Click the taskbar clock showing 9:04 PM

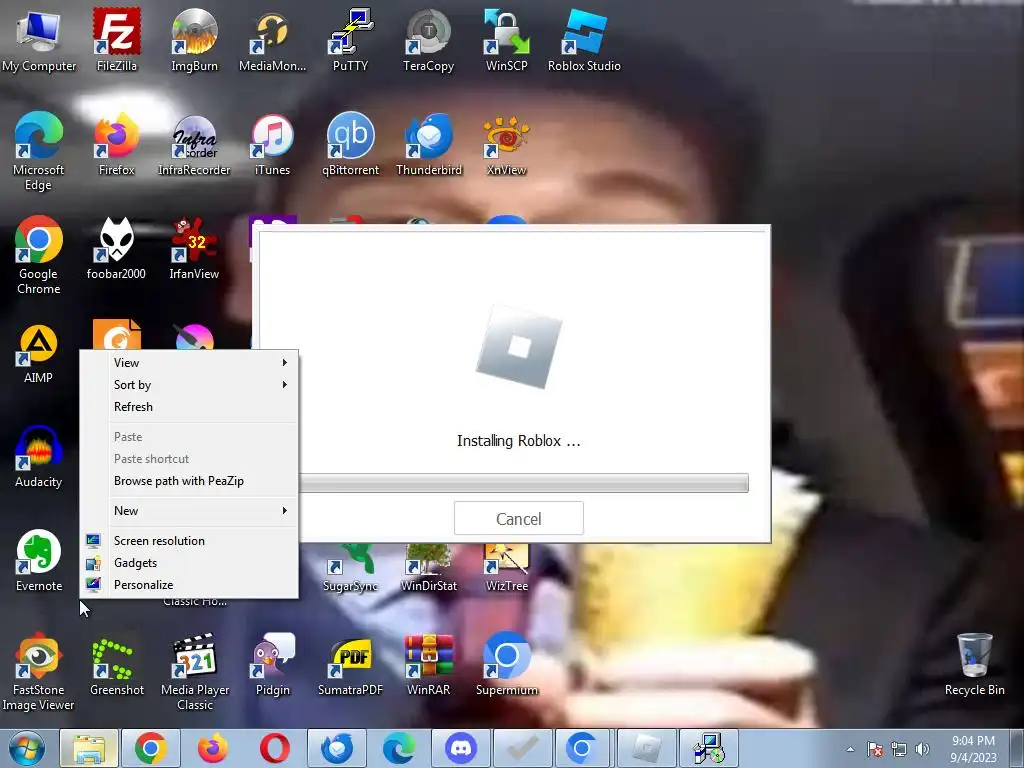point(973,749)
